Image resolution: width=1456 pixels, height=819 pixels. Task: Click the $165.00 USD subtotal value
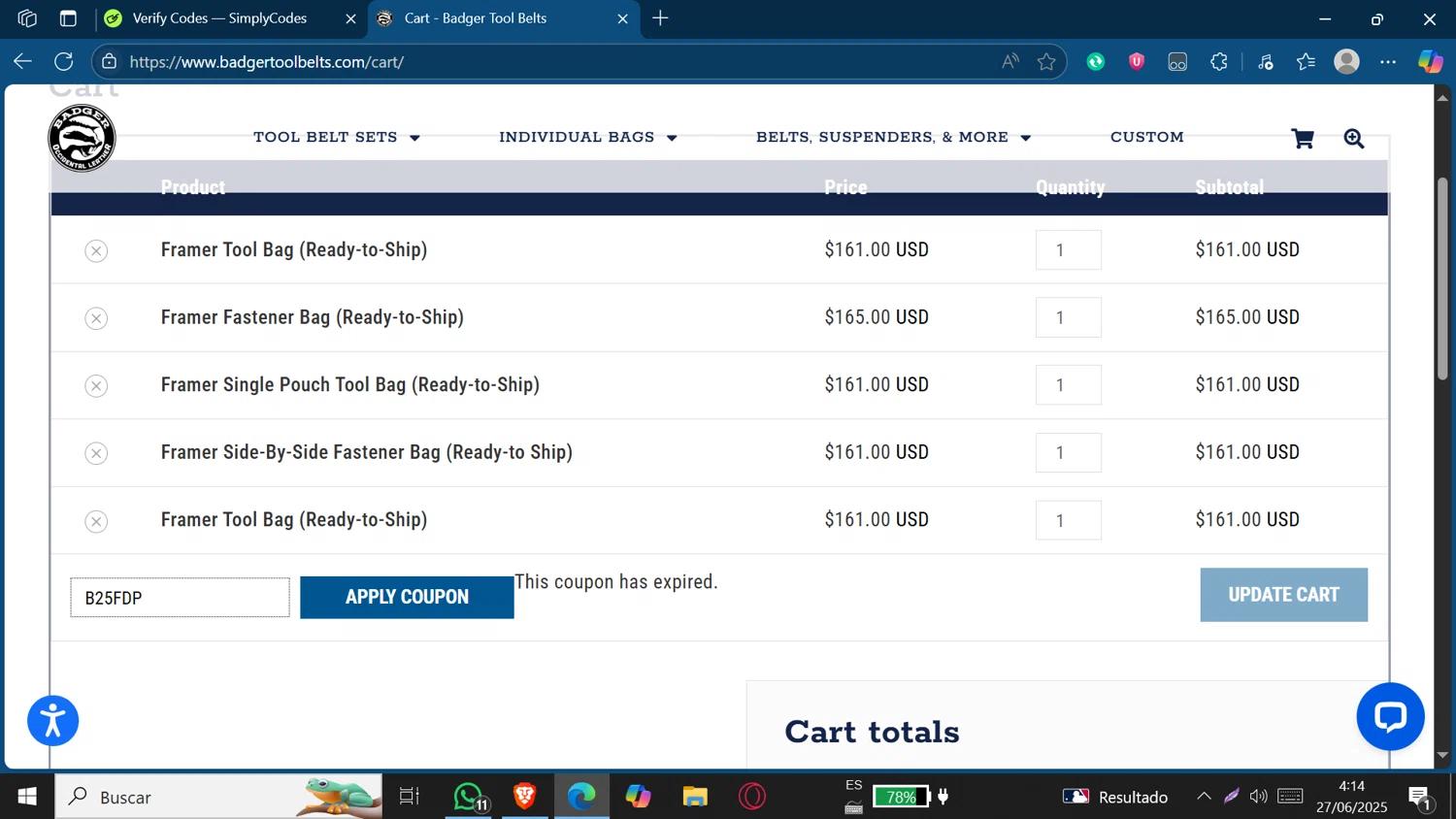(1247, 317)
